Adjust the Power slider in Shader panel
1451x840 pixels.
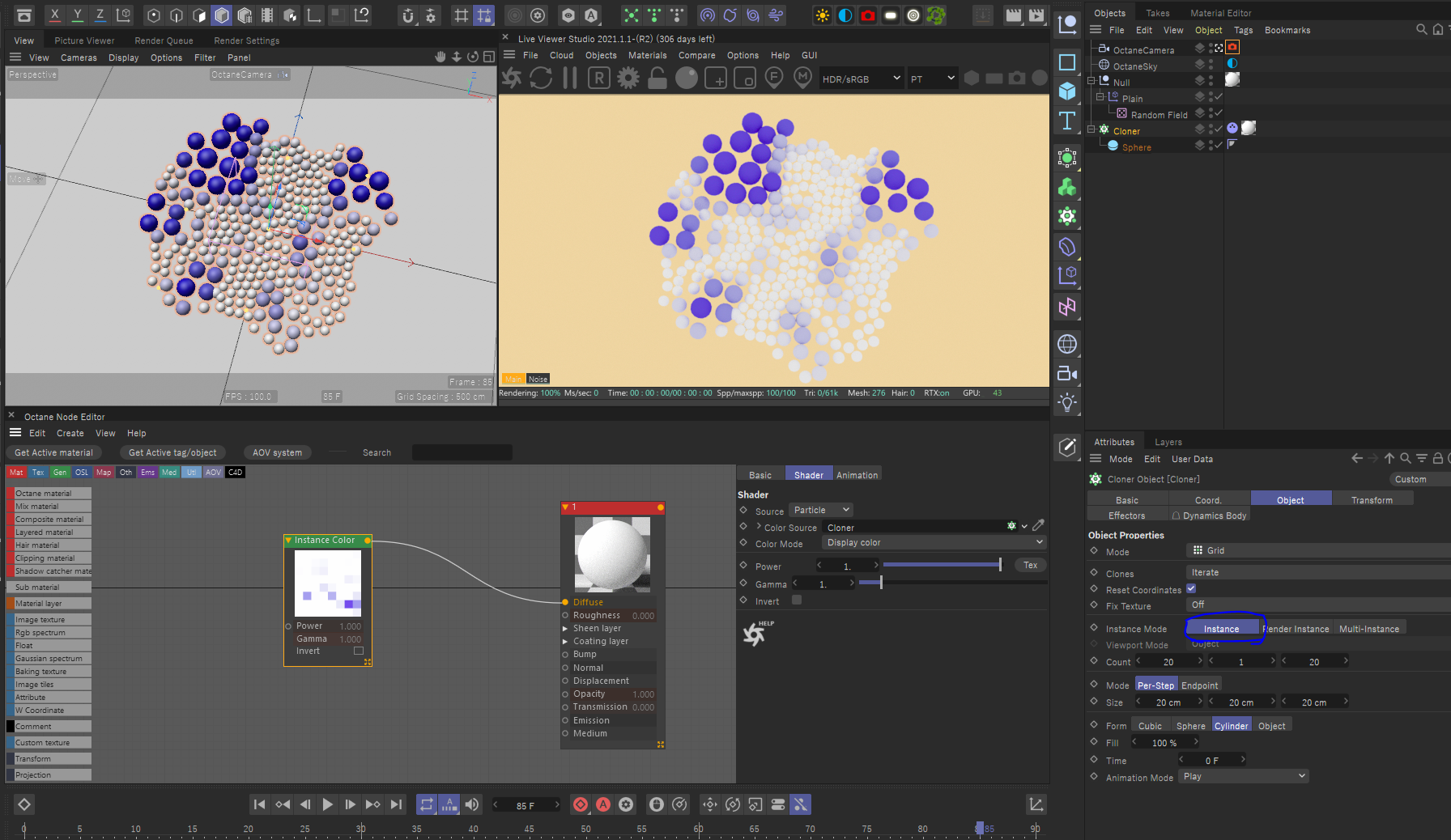pyautogui.click(x=942, y=565)
